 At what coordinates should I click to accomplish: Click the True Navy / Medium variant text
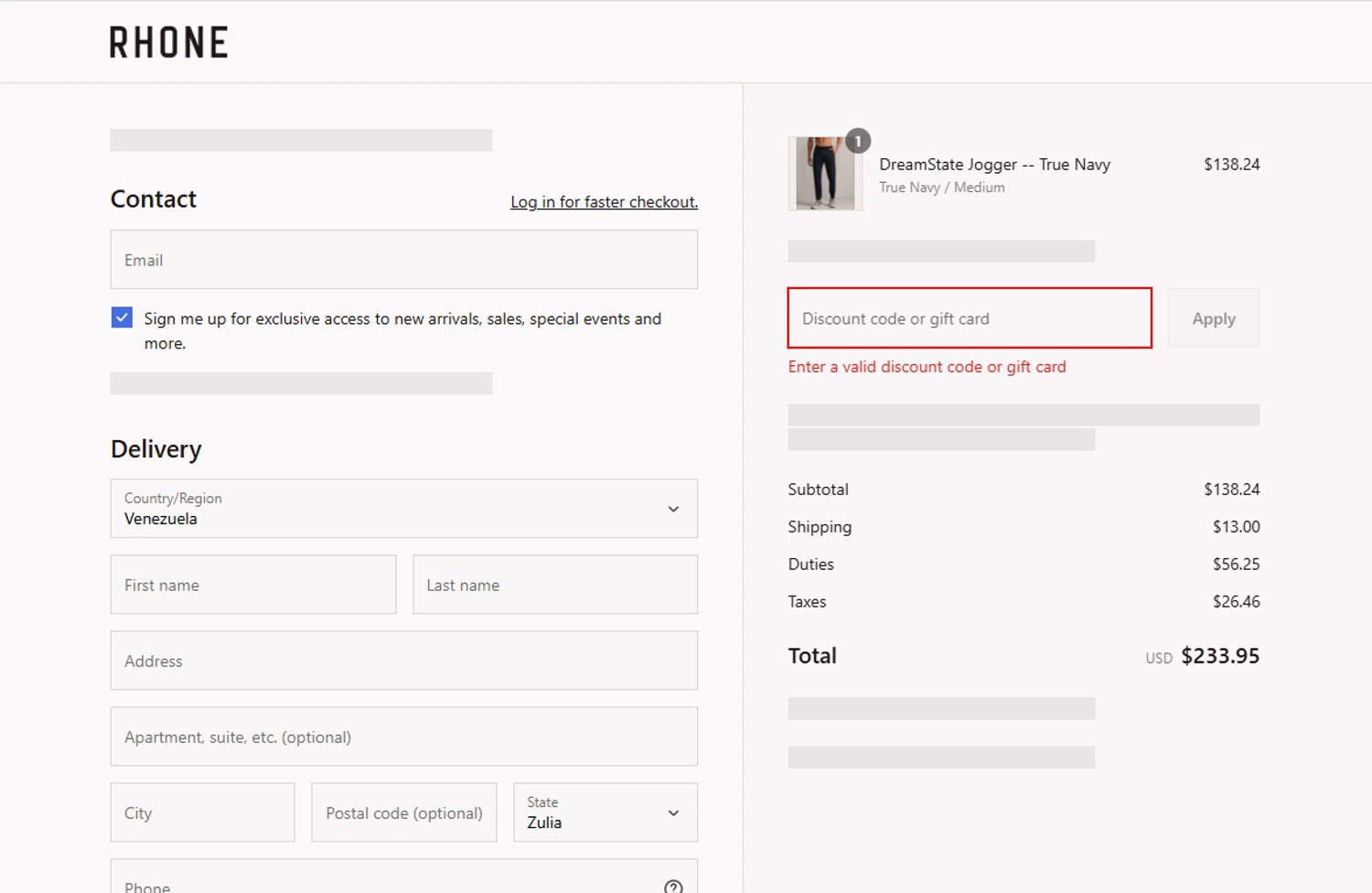[x=942, y=188]
